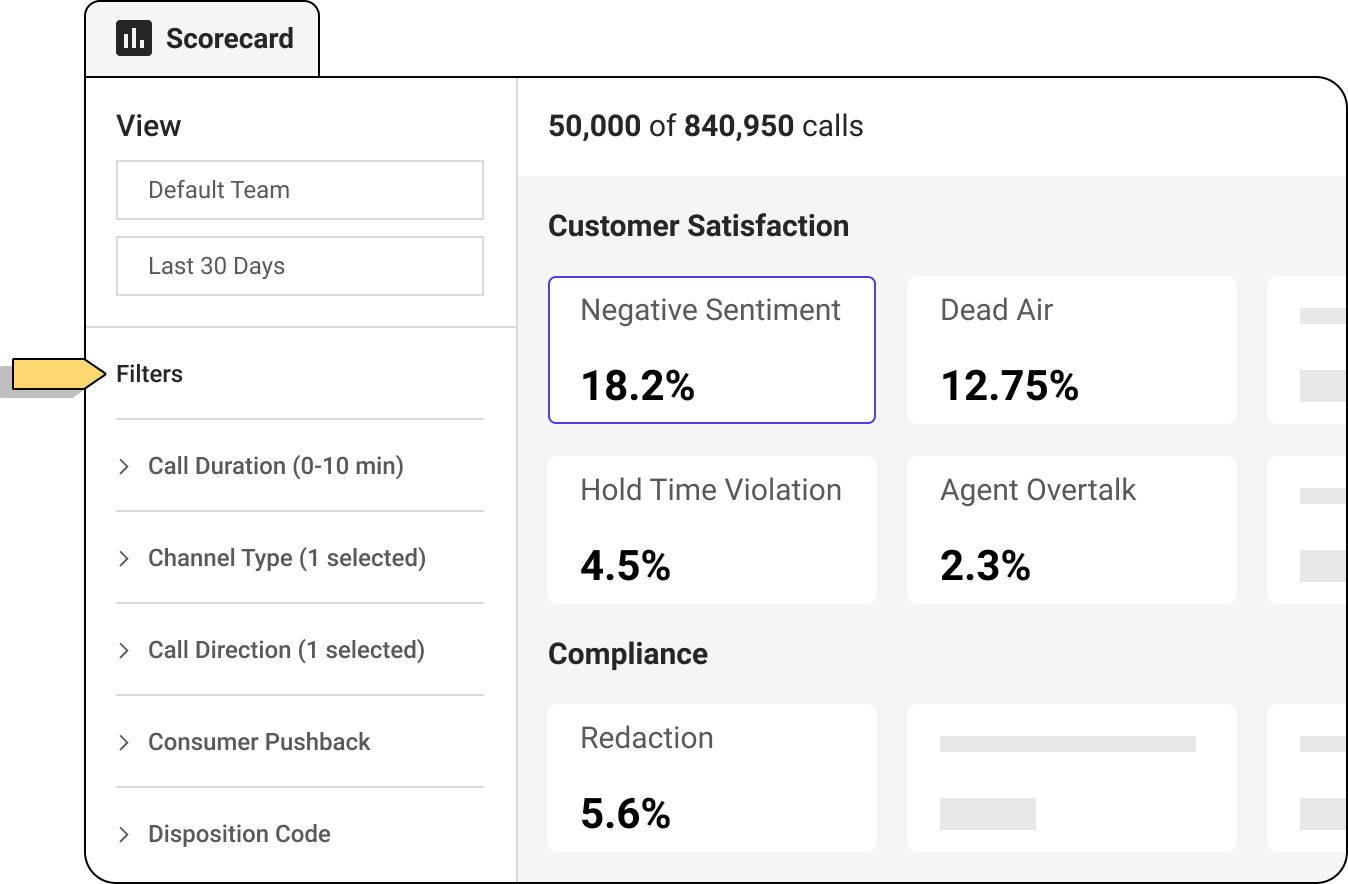Screen dimensions: 1348x884
Task: Click the Scorecard bar chart icon
Action: point(134,39)
